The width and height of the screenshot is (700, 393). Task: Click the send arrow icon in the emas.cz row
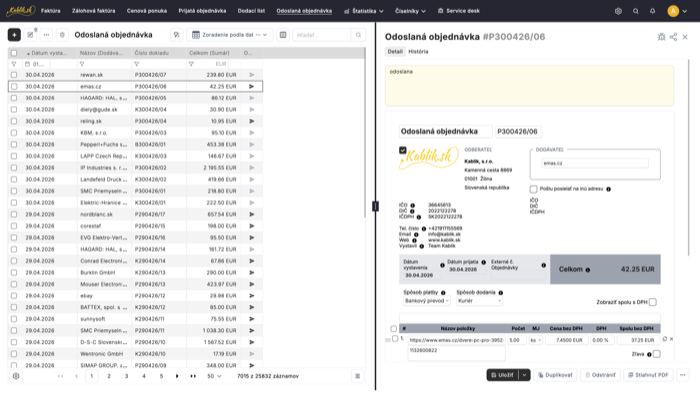click(x=251, y=87)
